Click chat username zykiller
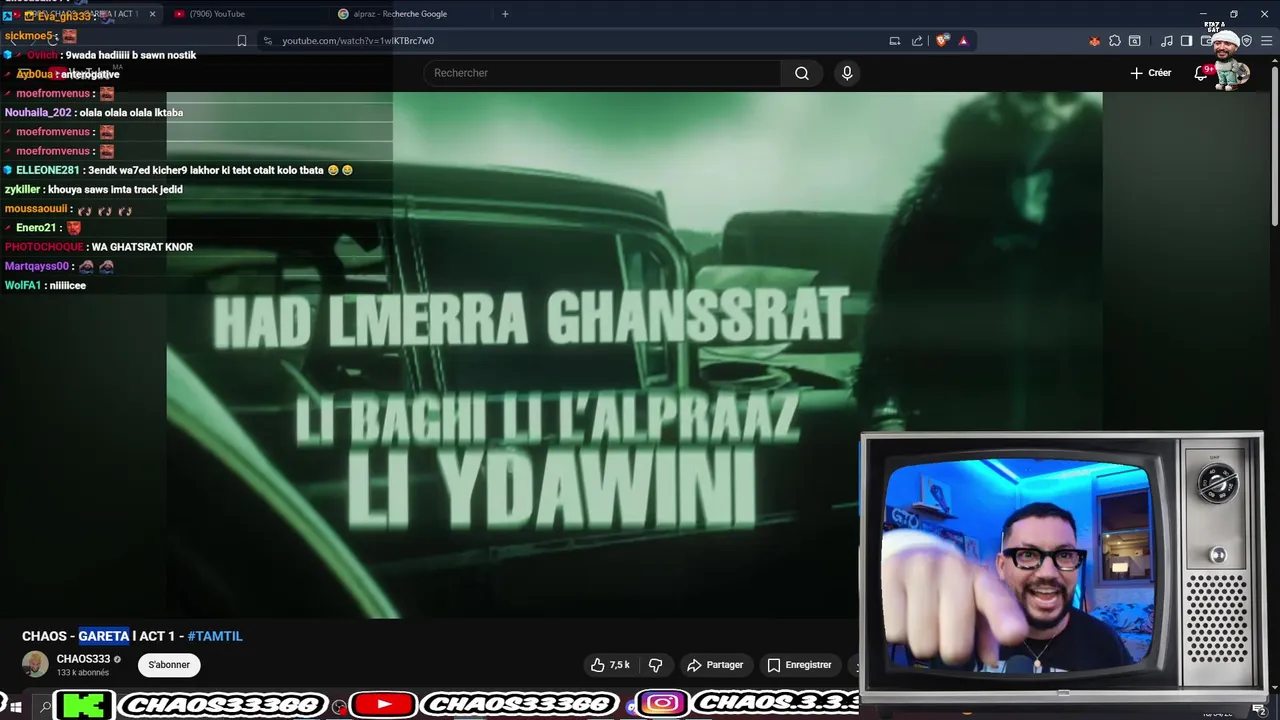1280x720 pixels. pyautogui.click(x=22, y=189)
